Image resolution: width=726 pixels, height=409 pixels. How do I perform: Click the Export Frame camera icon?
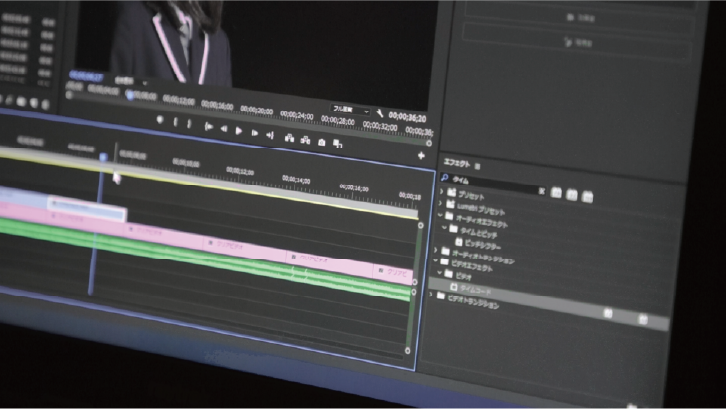click(x=321, y=142)
